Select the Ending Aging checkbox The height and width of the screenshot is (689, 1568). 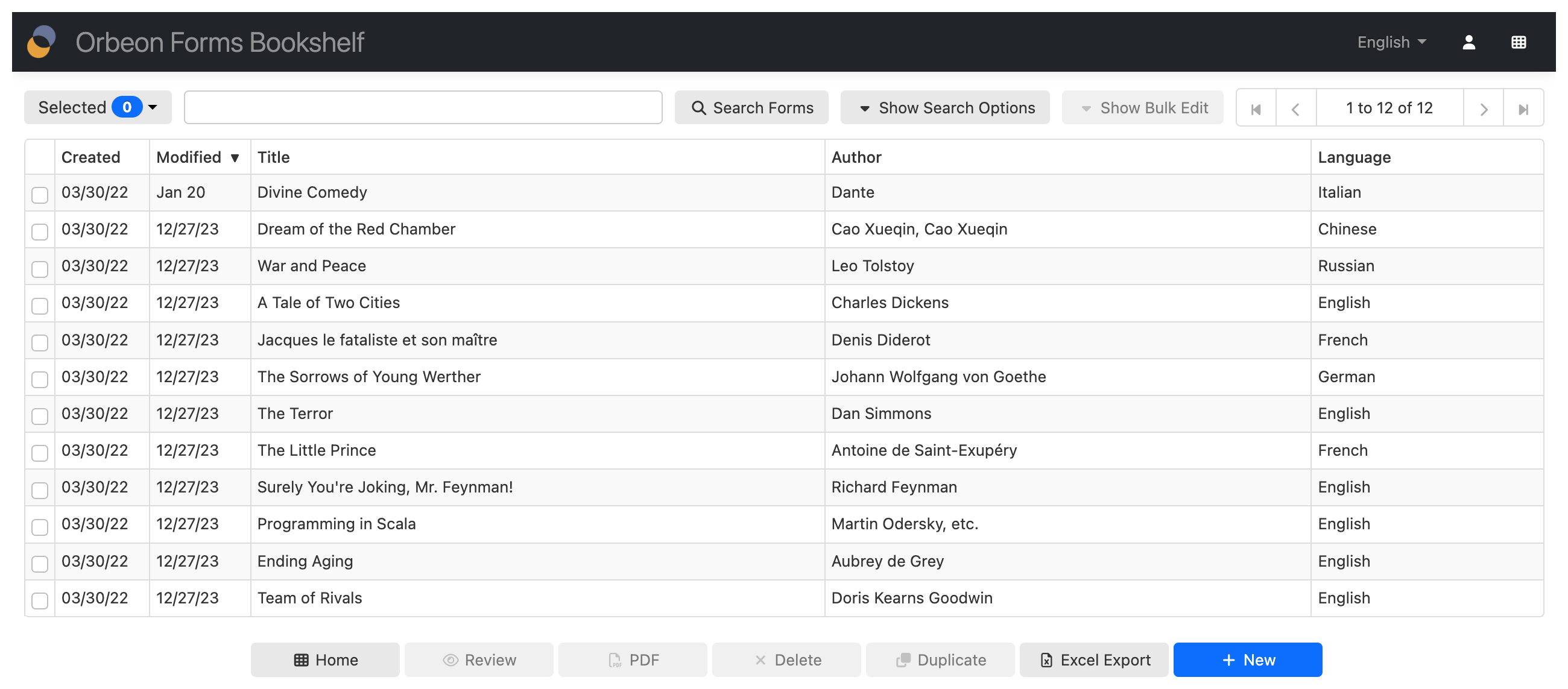tap(40, 564)
